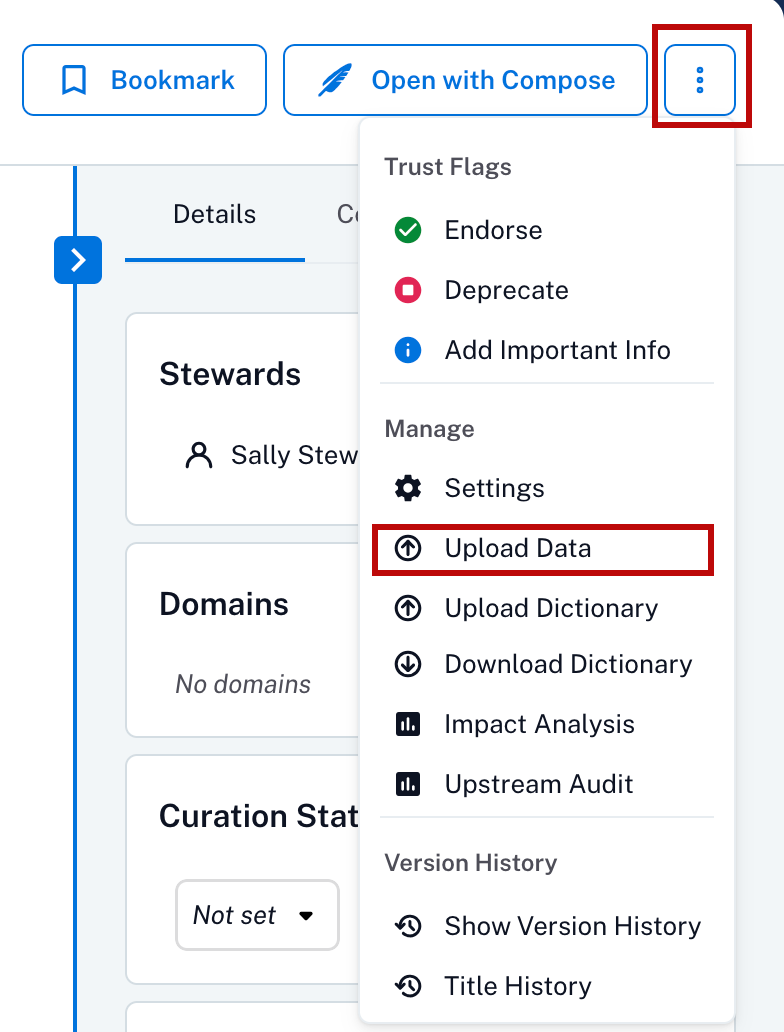Viewport: 784px width, 1032px height.
Task: Click Open with Compose button
Action: click(x=465, y=80)
